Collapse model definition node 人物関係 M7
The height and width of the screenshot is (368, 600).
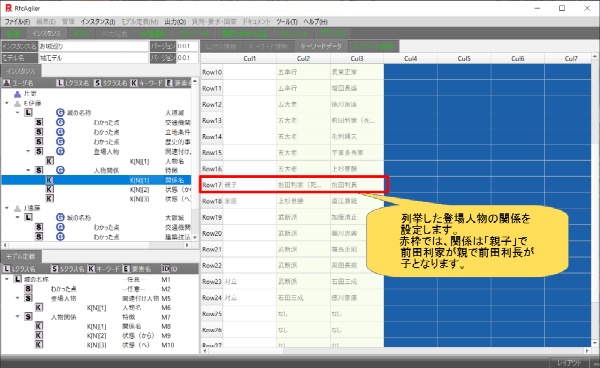18,317
